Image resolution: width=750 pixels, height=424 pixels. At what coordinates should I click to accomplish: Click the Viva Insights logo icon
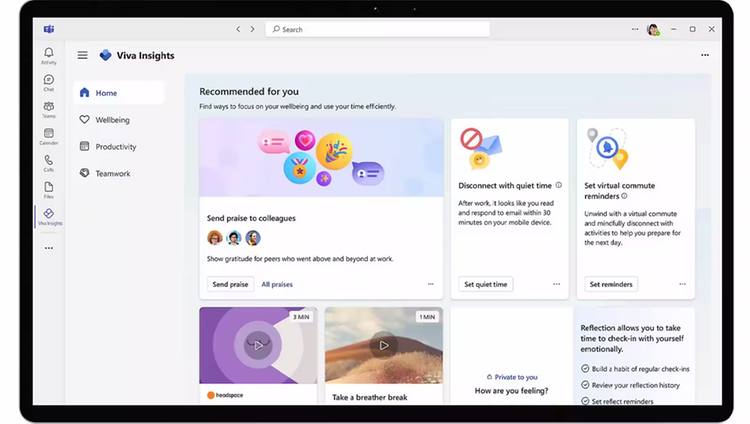(x=105, y=55)
